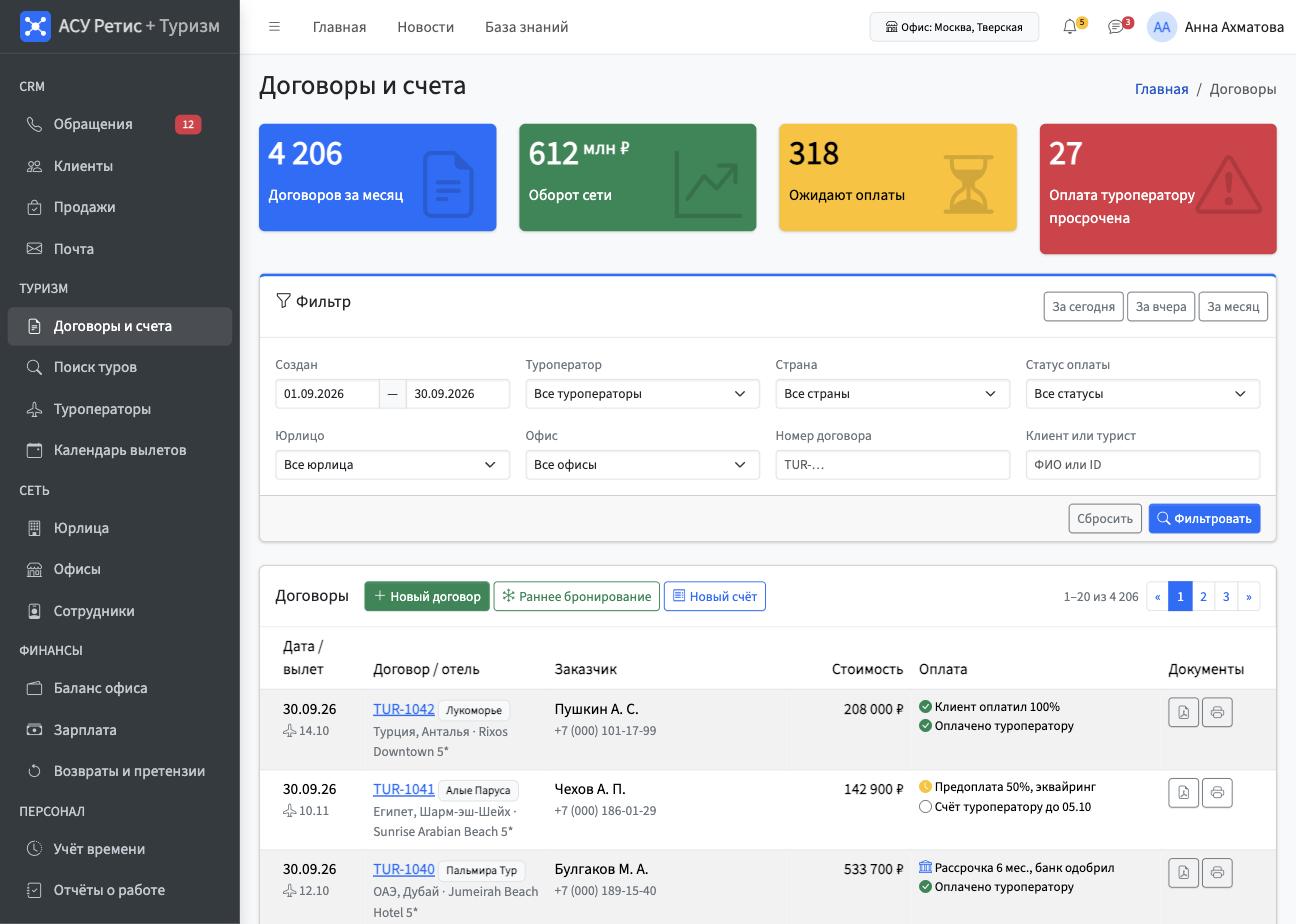Screen dimensions: 1296x924
Task: Print documents for TUR-1040
Action: 1217,872
